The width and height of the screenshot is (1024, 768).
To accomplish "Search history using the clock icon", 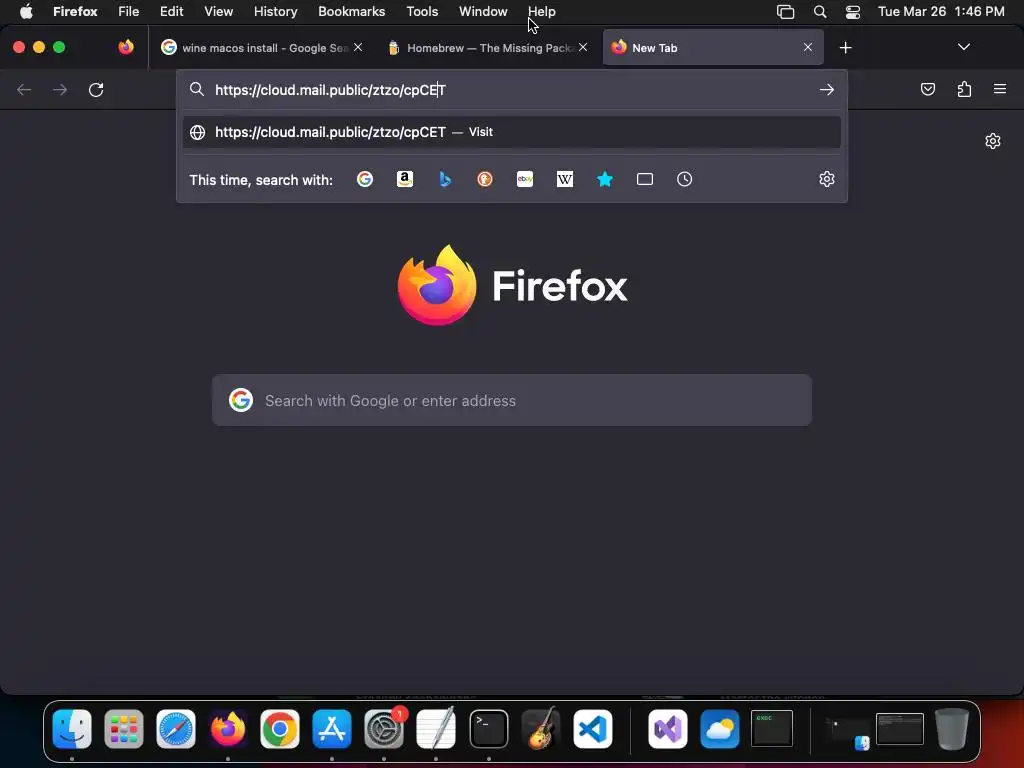I will coord(684,179).
